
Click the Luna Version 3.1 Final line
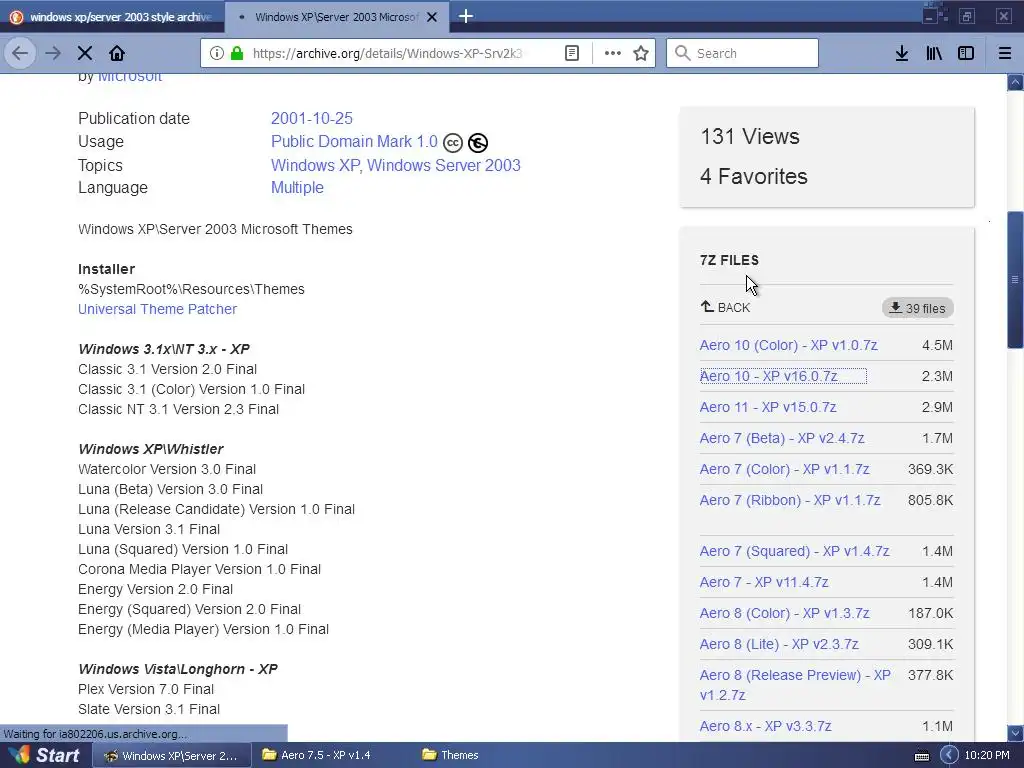coord(149,529)
